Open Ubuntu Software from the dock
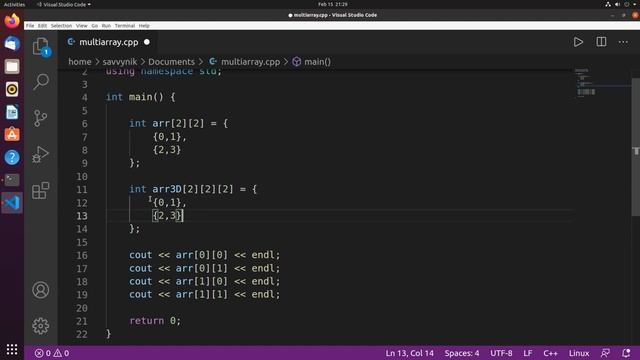This screenshot has height=360, width=640. click(x=12, y=134)
